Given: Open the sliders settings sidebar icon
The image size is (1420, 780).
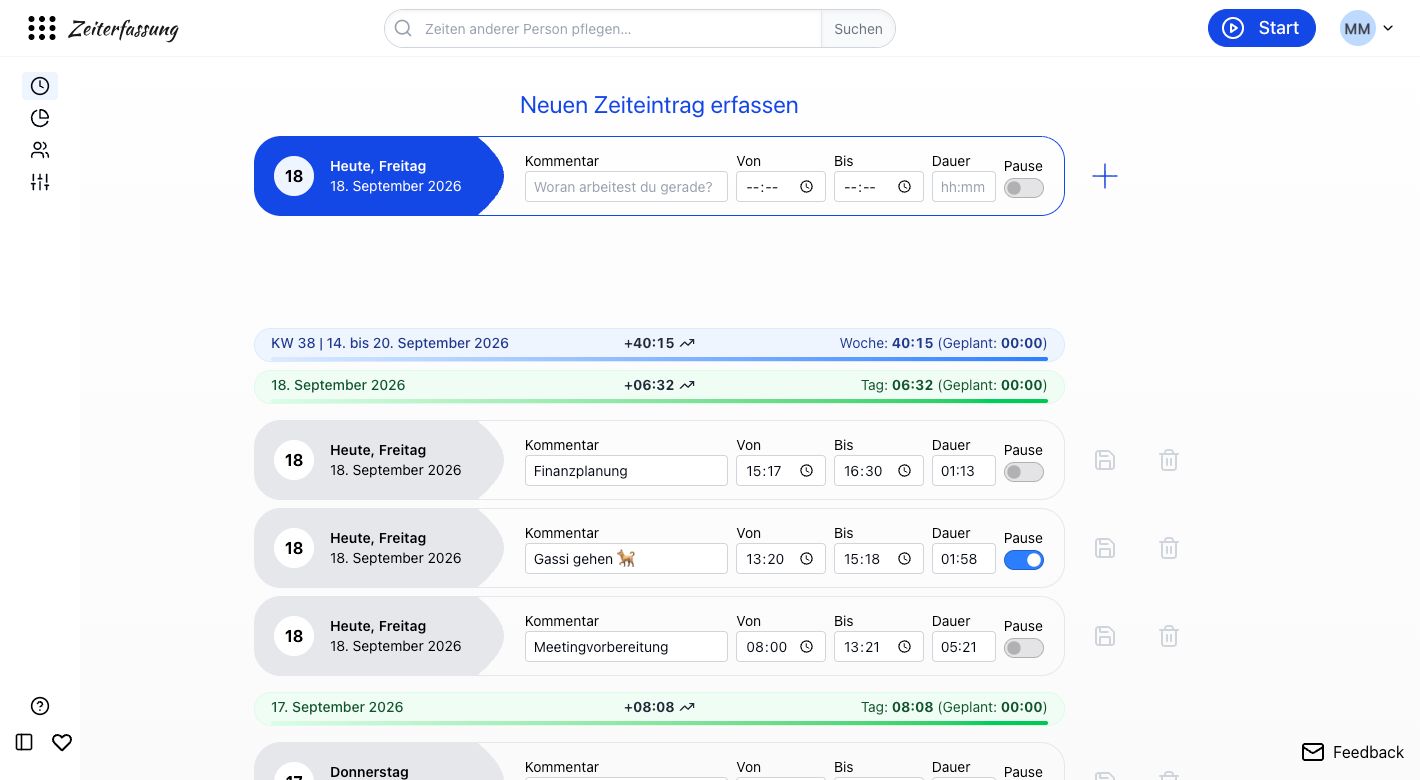Looking at the screenshot, I should [40, 182].
